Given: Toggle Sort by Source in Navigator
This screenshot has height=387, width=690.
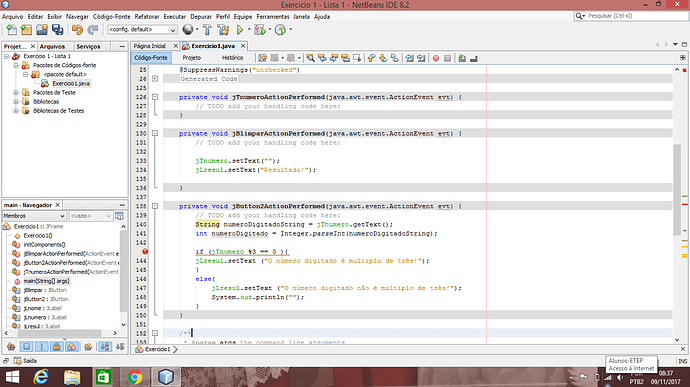Looking at the screenshot, I should (120, 346).
